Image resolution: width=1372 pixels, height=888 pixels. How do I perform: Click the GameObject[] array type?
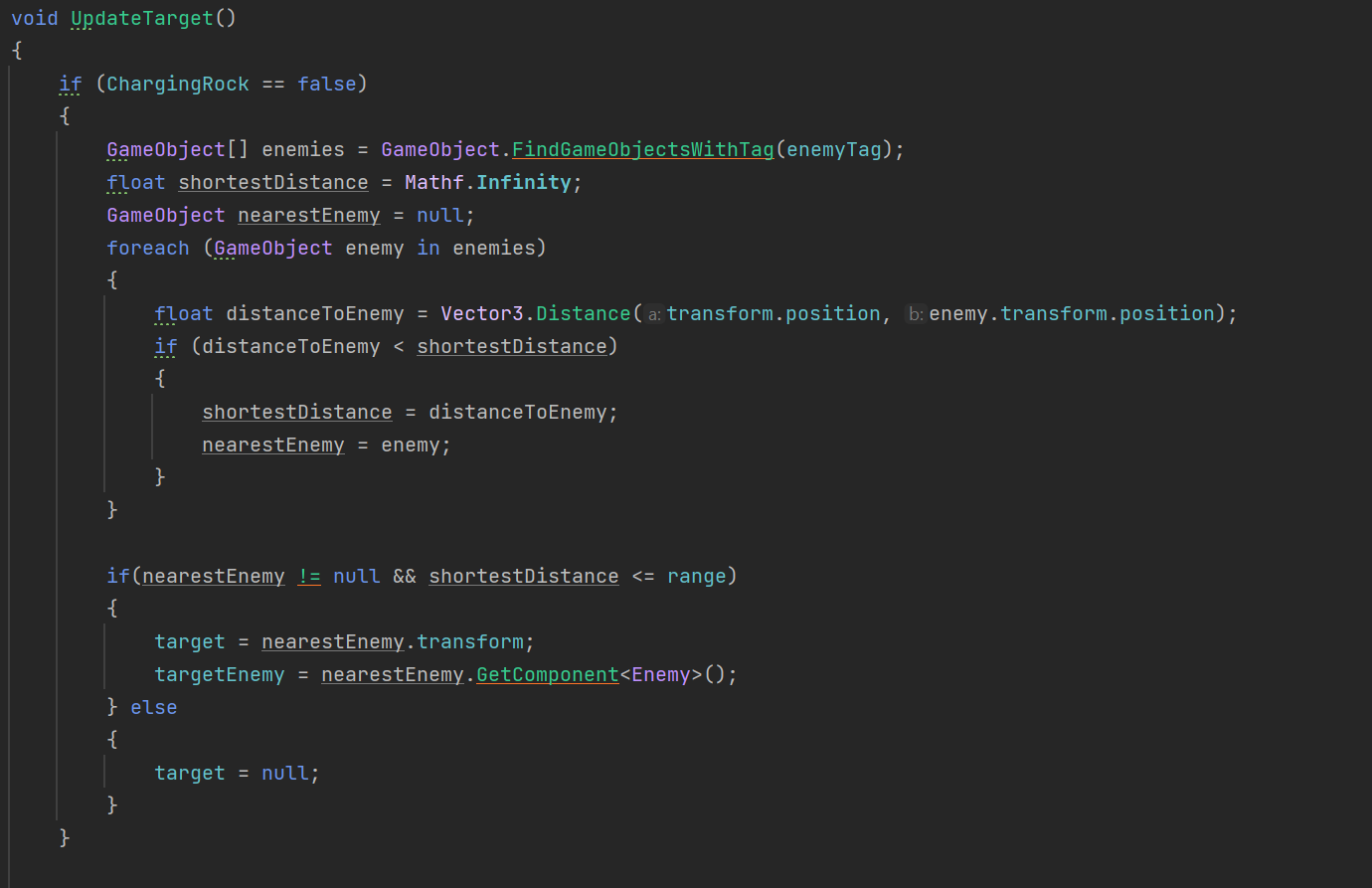[178, 149]
